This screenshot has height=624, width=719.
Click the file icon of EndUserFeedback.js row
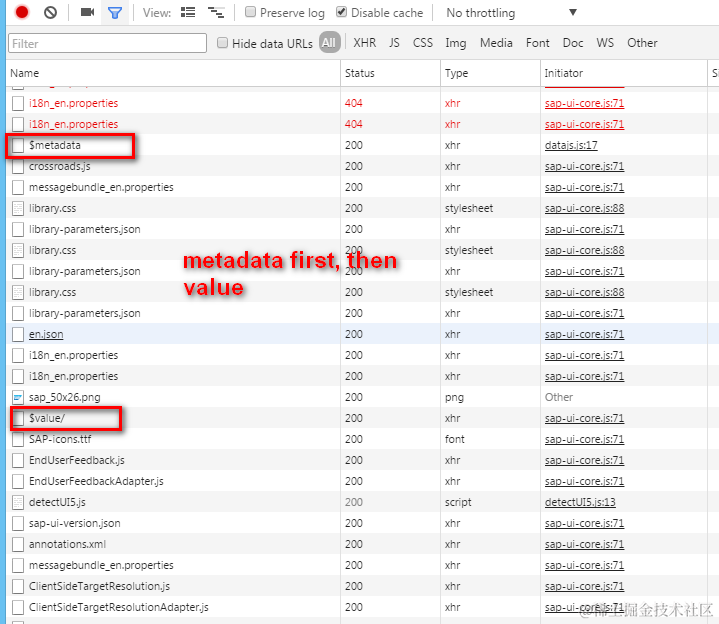point(18,460)
